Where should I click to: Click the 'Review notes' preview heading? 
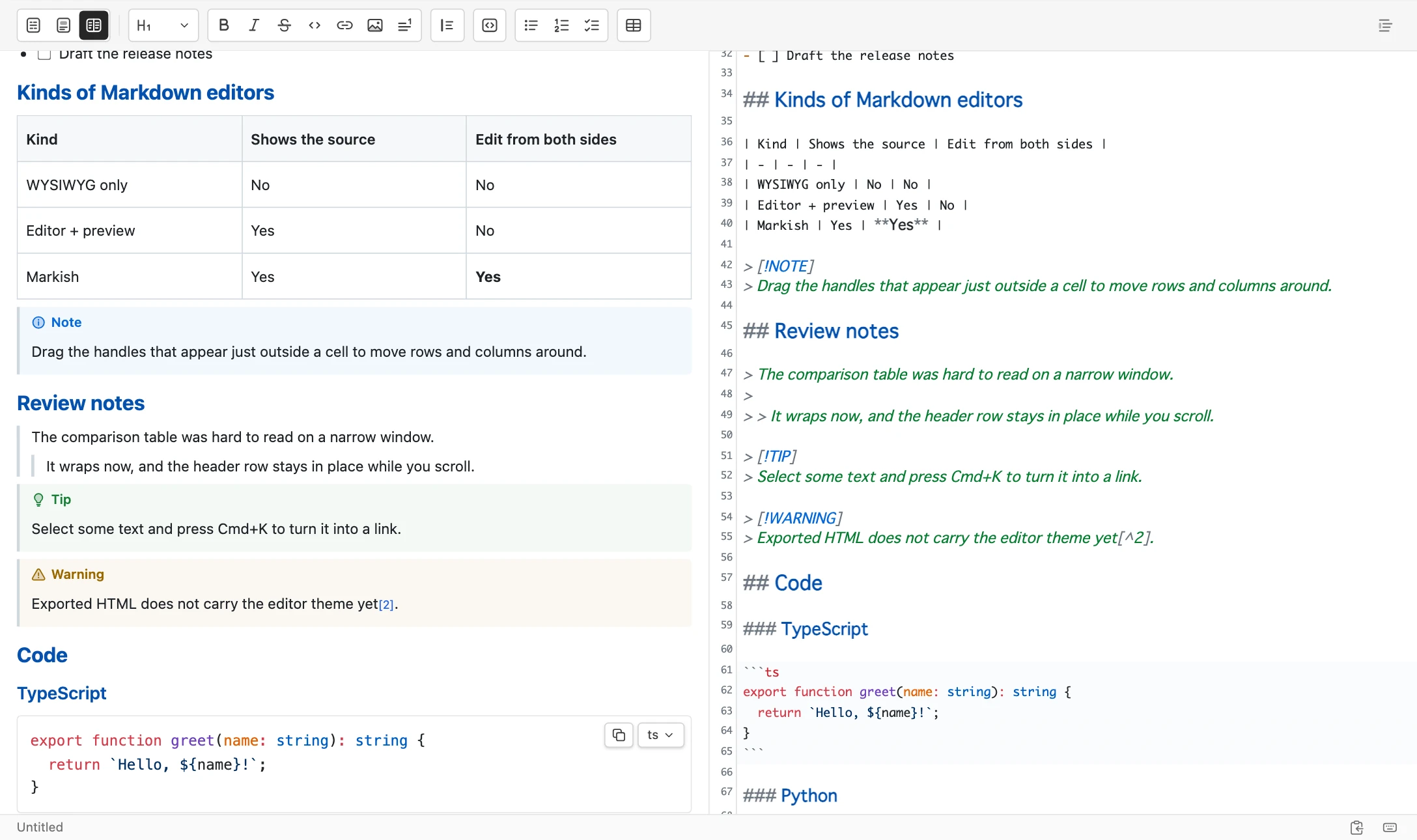[81, 403]
